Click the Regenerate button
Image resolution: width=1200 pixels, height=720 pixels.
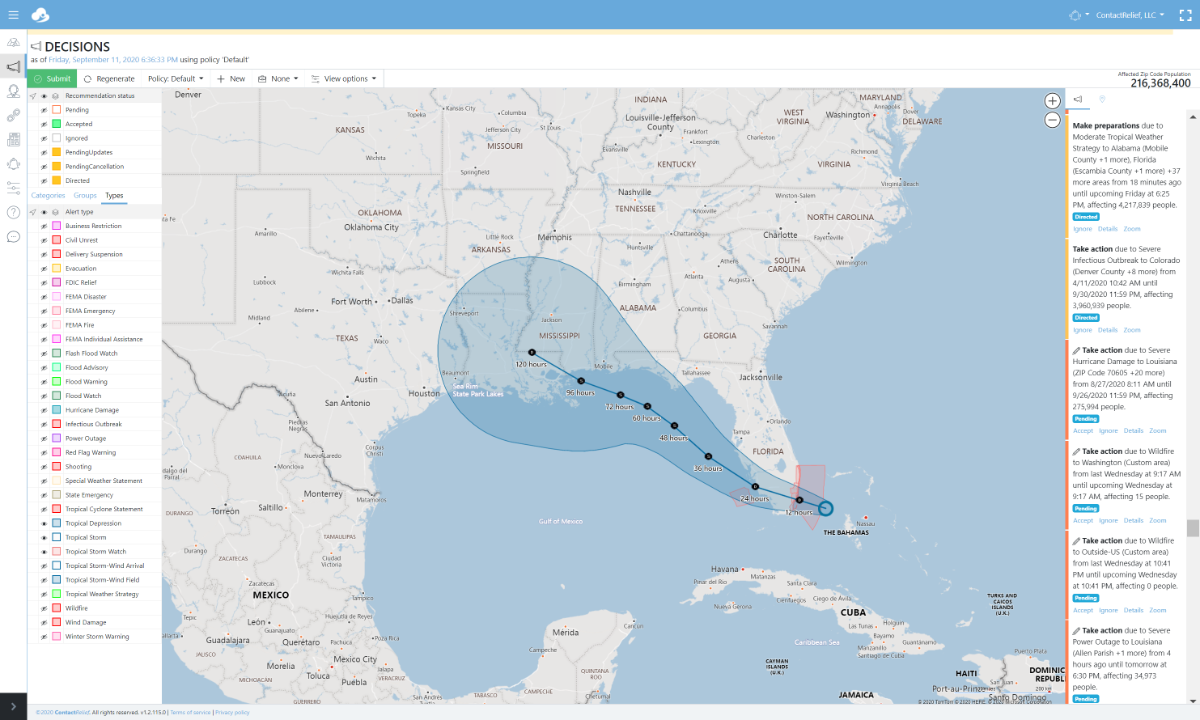(x=109, y=78)
